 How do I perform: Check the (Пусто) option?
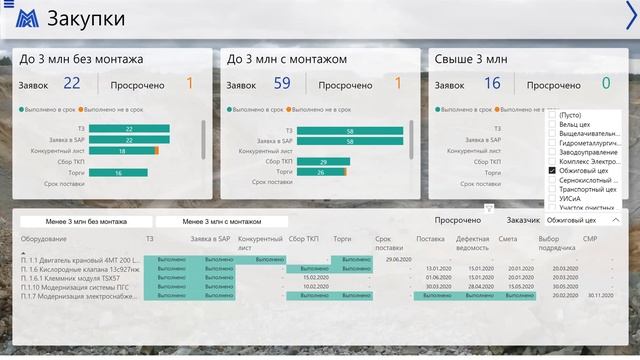point(552,115)
